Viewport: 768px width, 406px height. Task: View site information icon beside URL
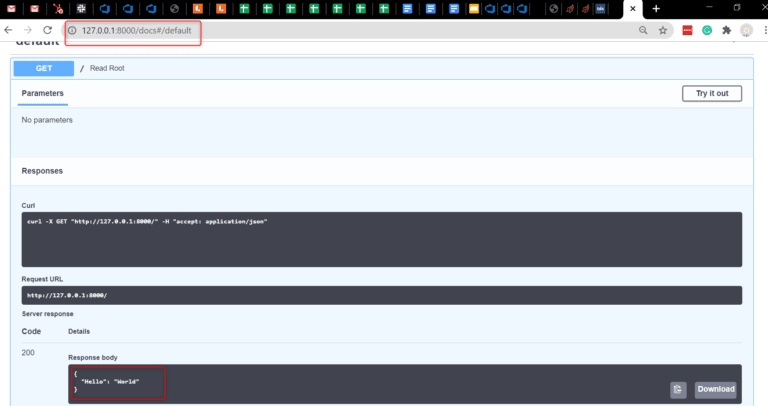72,30
